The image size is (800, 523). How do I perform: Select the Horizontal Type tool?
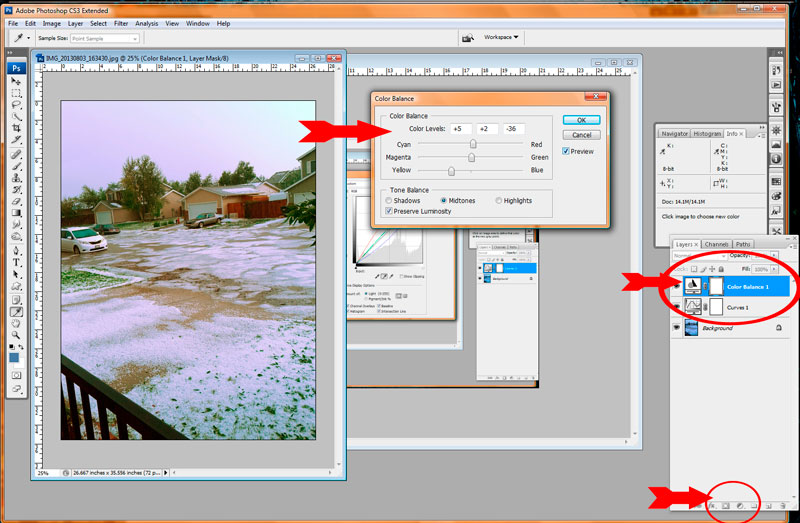[x=16, y=263]
